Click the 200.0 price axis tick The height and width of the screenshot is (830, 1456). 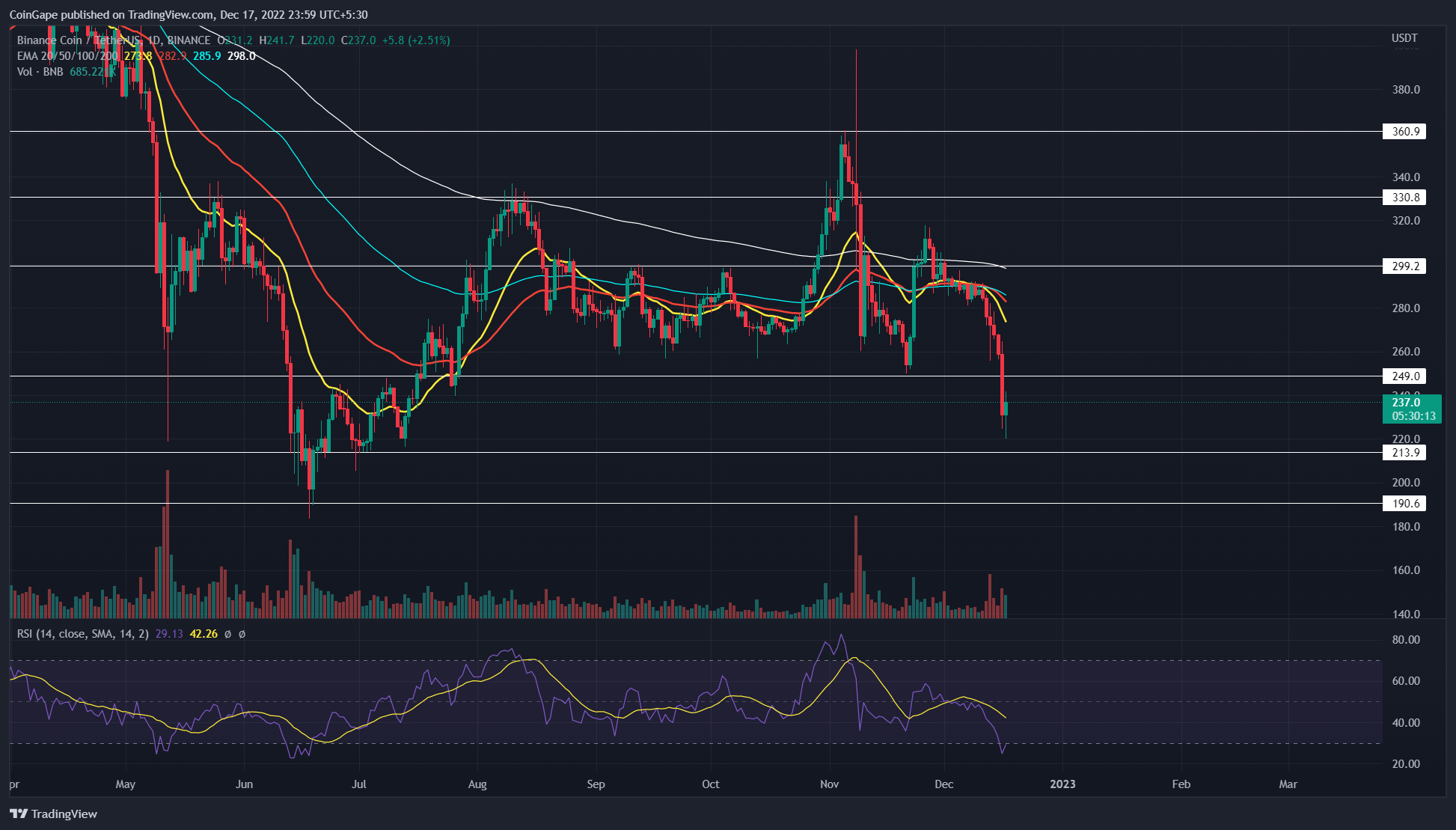(x=1405, y=483)
